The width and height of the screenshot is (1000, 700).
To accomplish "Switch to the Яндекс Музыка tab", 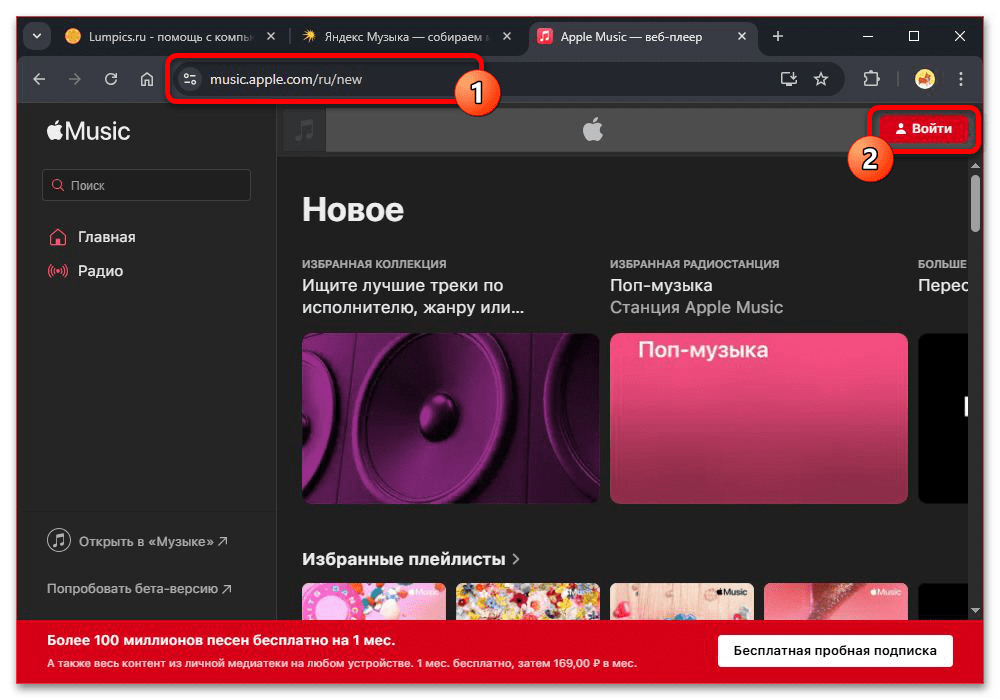I will click(x=404, y=36).
